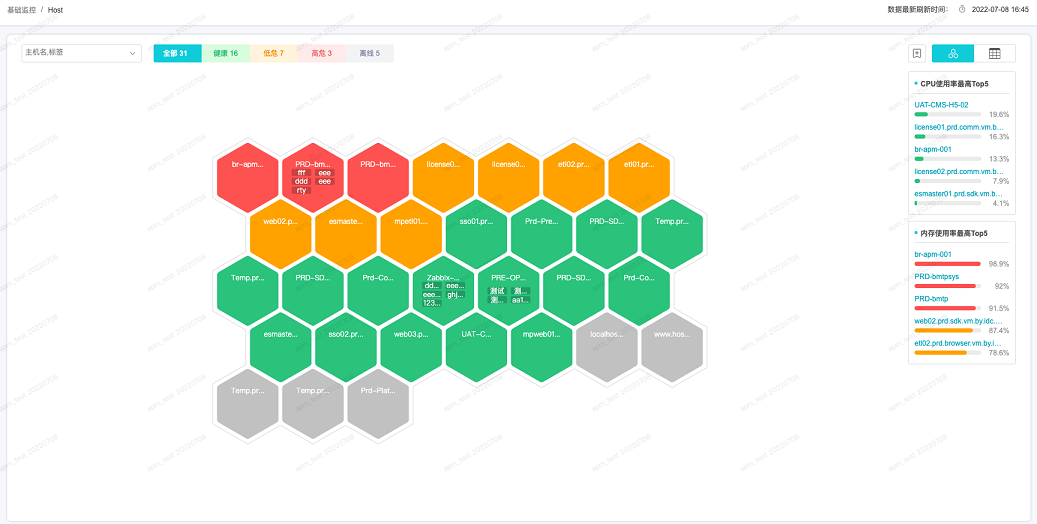Filter by low risk hosts (低危 7)
Viewport: 1037px width, 524px height.
click(273, 53)
